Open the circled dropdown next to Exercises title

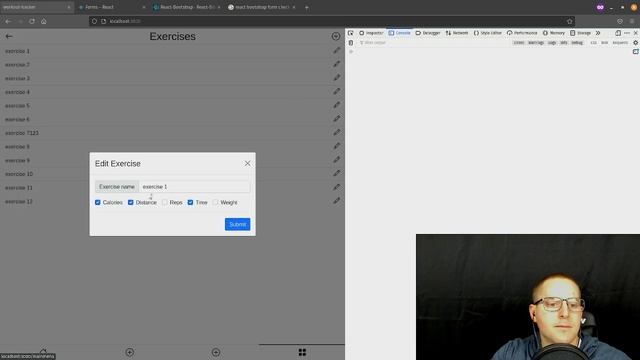coord(336,36)
